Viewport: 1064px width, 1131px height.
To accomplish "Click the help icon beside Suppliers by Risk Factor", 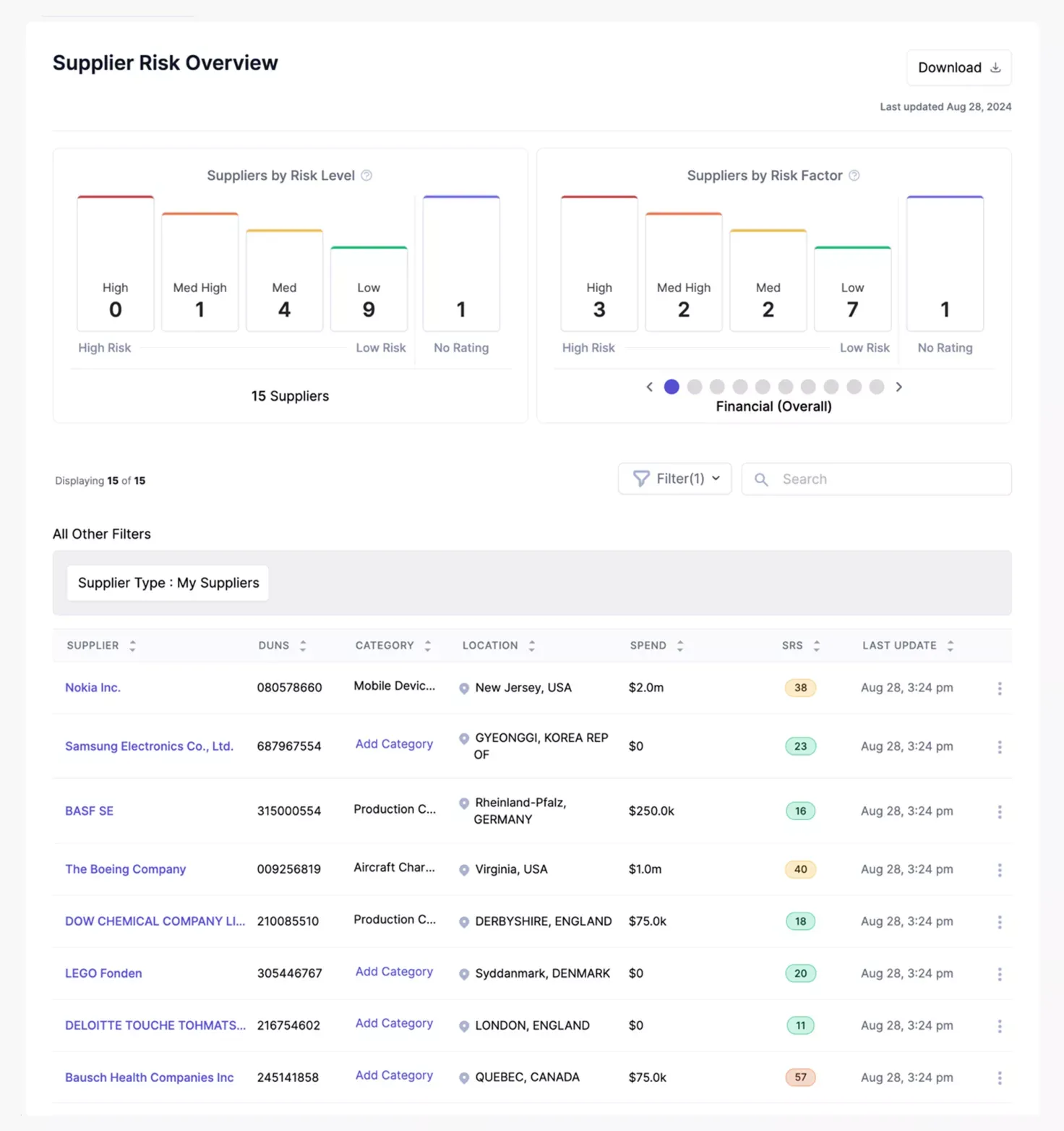I will click(x=854, y=176).
